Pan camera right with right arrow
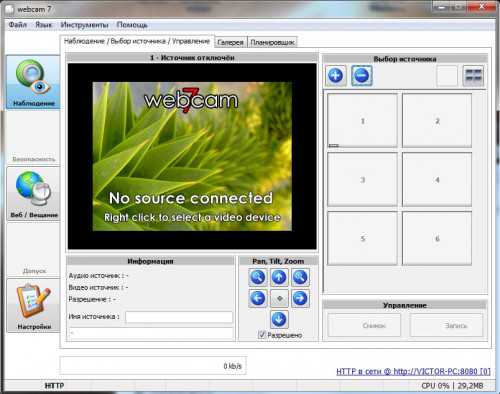500x394 pixels. coord(300,298)
